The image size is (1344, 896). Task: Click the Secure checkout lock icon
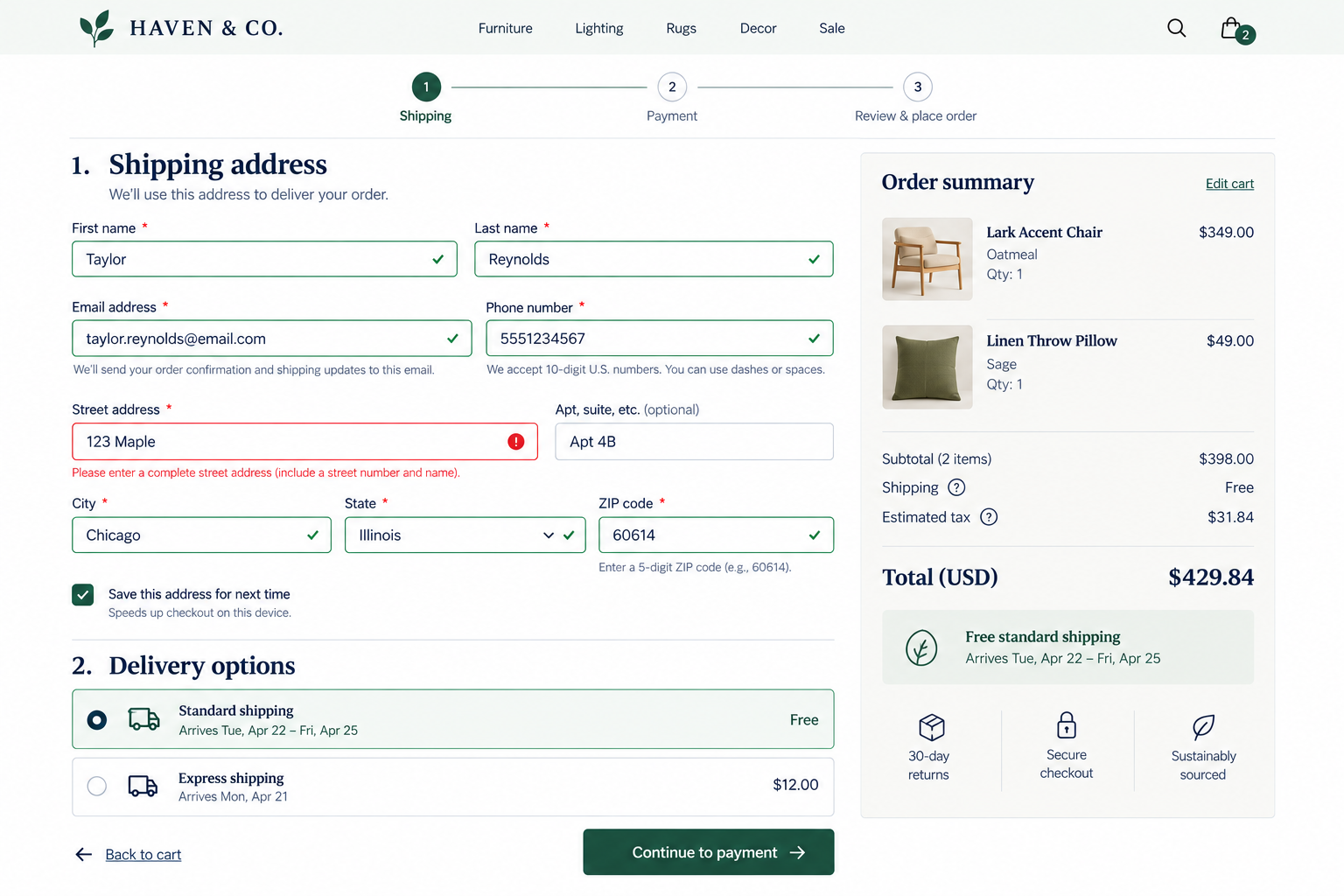pyautogui.click(x=1067, y=725)
